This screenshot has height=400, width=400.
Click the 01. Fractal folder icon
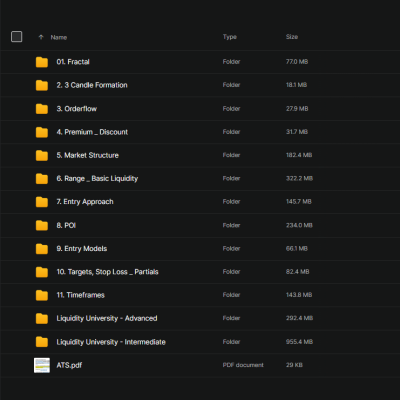point(42,62)
